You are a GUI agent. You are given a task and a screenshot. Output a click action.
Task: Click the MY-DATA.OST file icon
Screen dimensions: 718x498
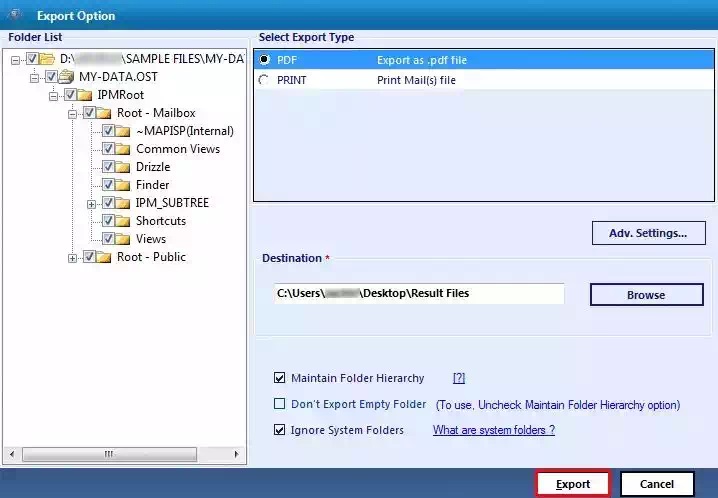pos(66,77)
